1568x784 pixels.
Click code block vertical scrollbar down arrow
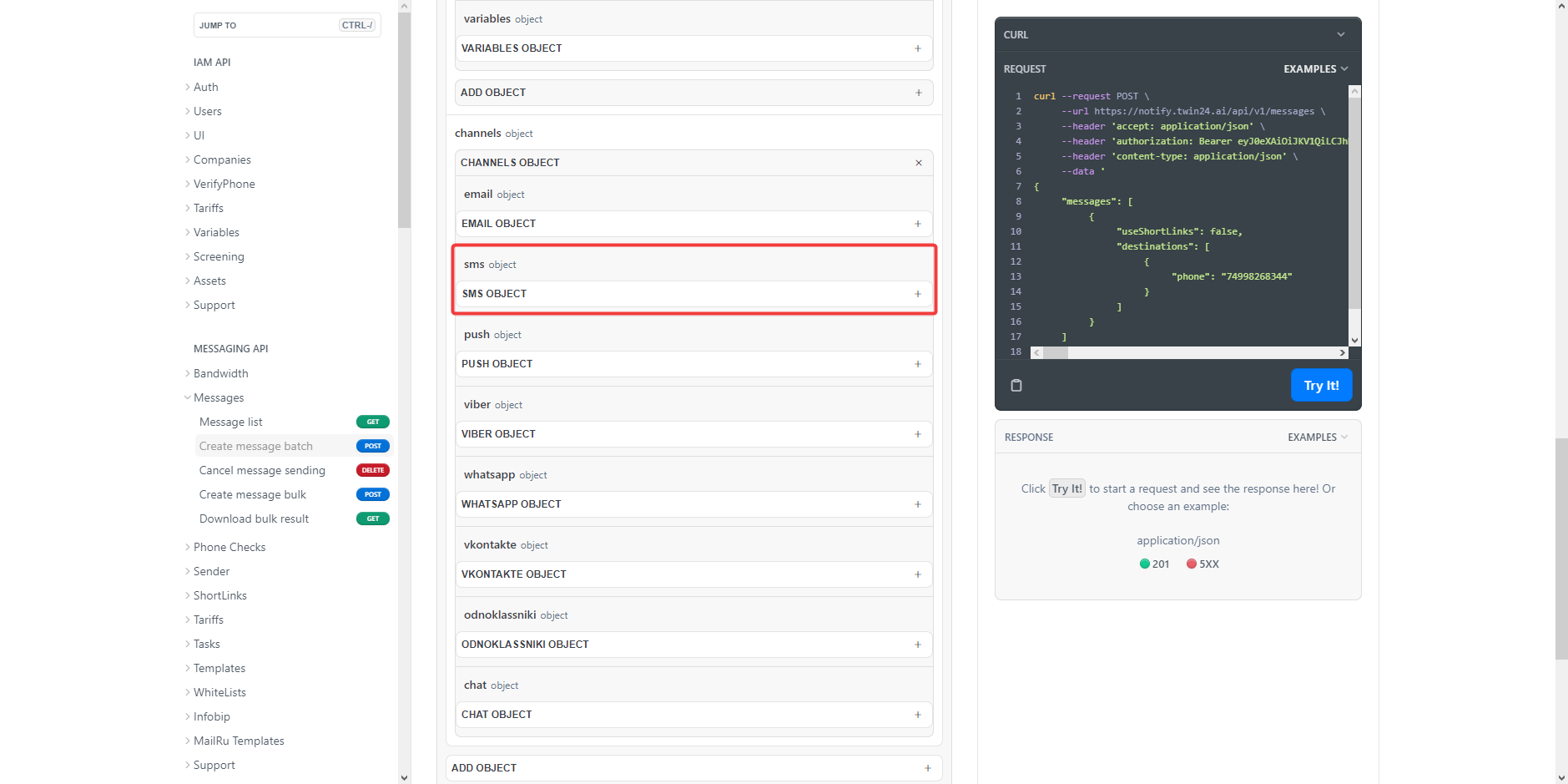pos(1354,340)
